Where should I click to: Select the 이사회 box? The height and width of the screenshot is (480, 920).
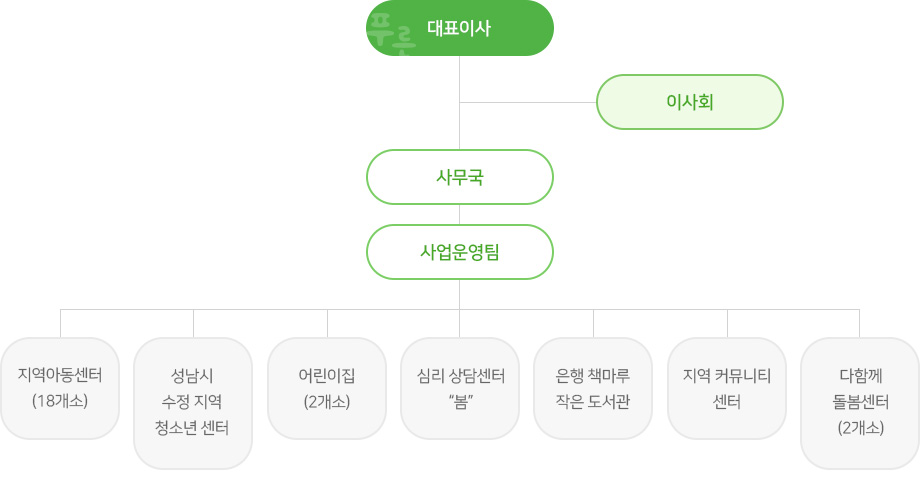coord(689,102)
